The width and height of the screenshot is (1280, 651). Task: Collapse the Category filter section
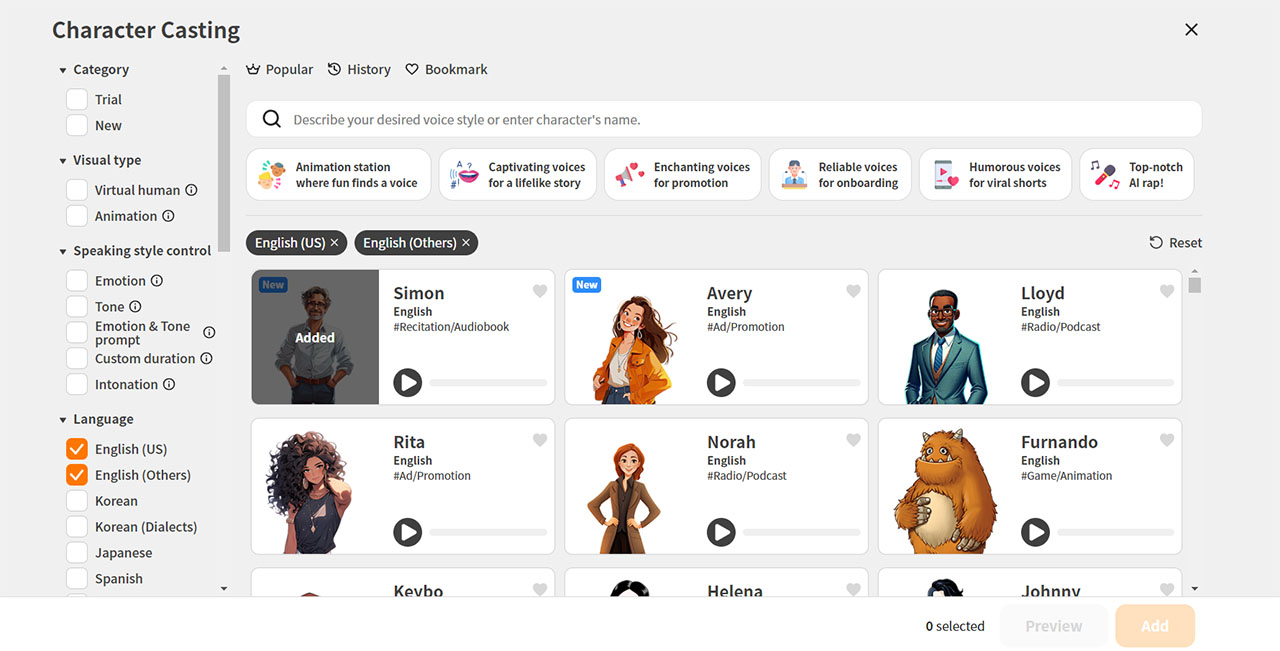(x=63, y=70)
